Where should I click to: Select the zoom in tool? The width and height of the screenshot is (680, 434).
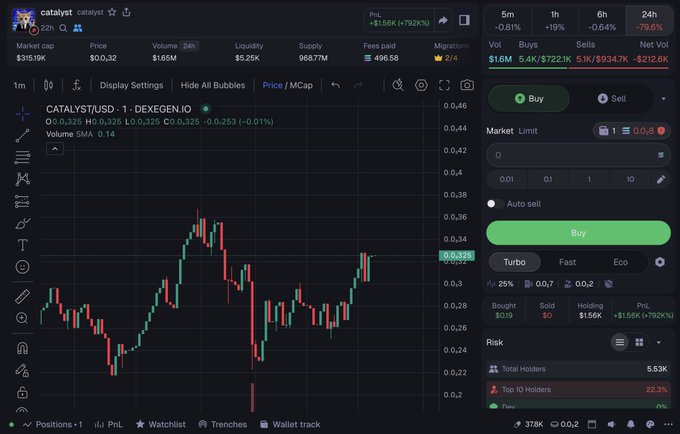23,318
